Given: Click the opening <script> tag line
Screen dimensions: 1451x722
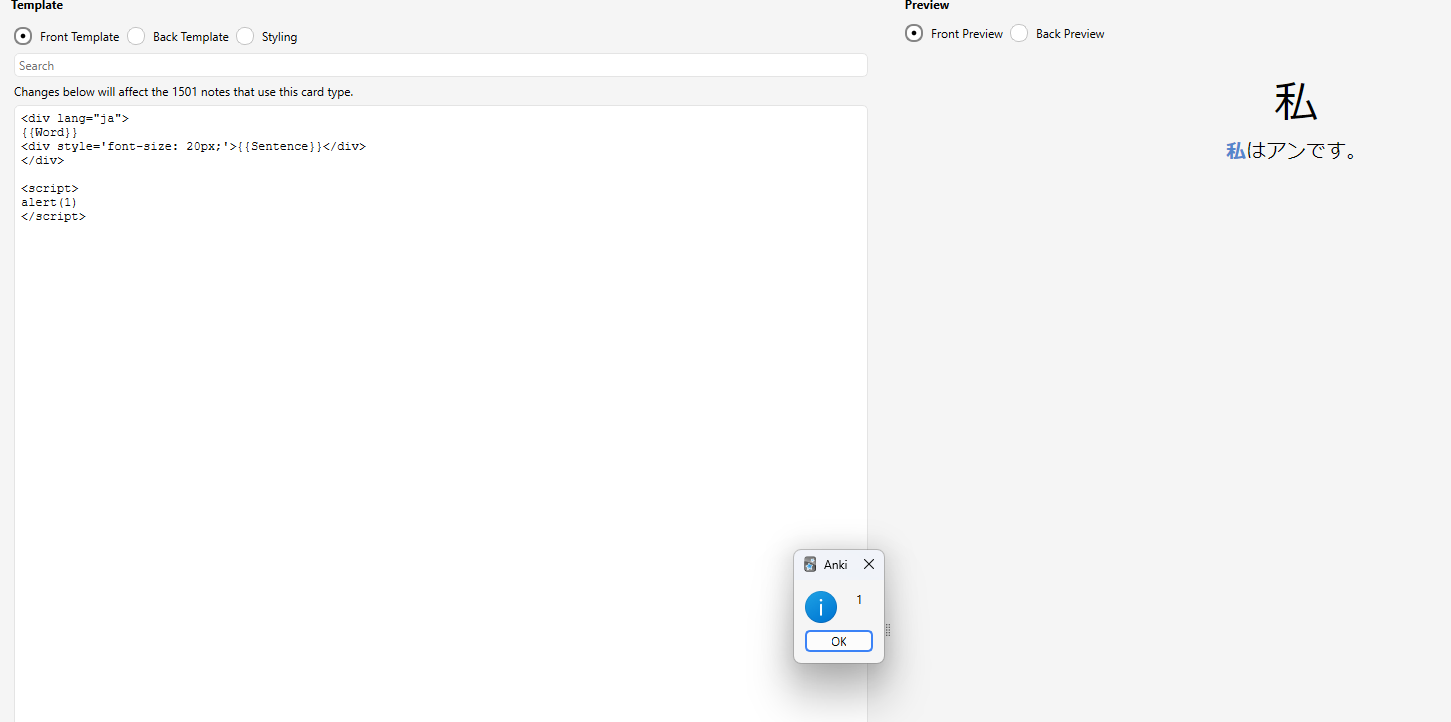Looking at the screenshot, I should point(49,188).
